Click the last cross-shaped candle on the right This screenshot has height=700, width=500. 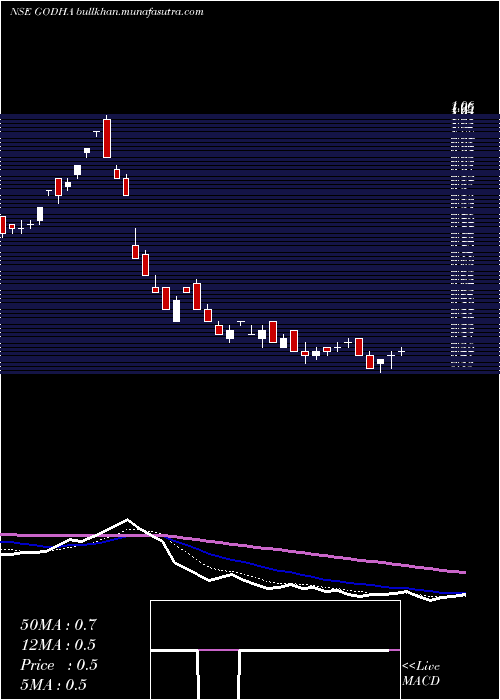pos(401,352)
